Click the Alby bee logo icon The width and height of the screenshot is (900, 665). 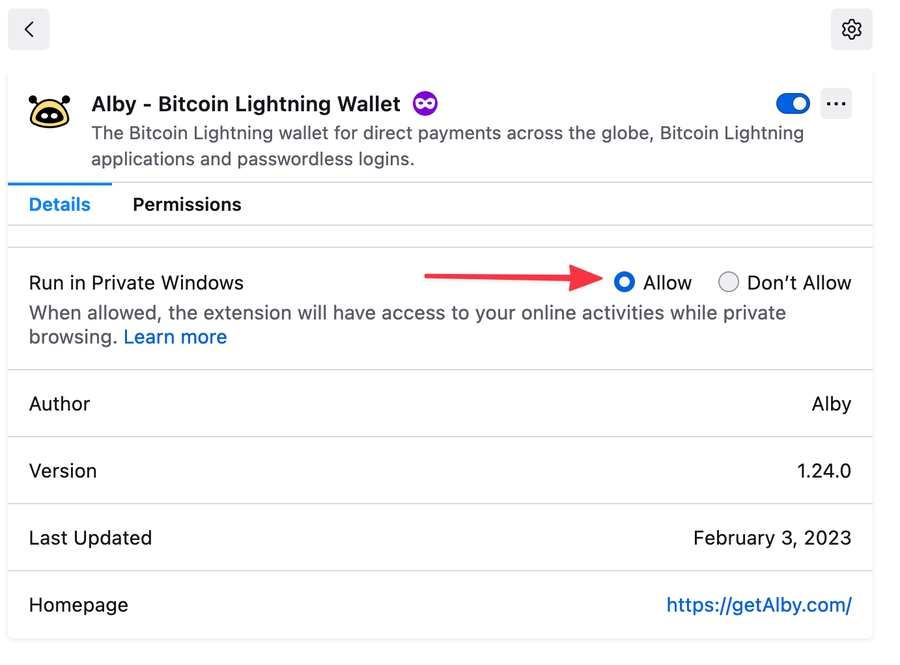(x=49, y=112)
